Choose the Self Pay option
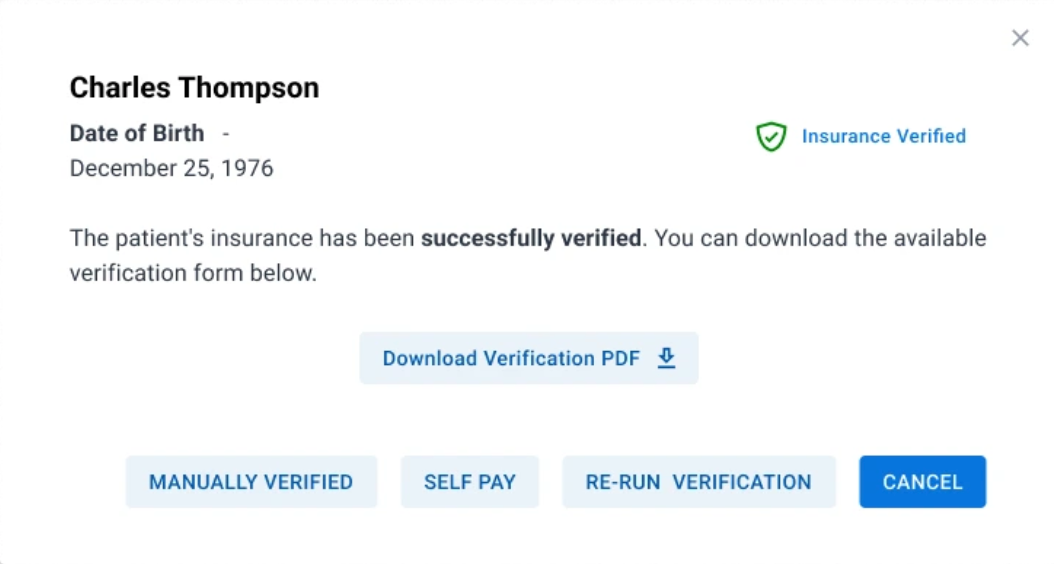 [x=470, y=482]
